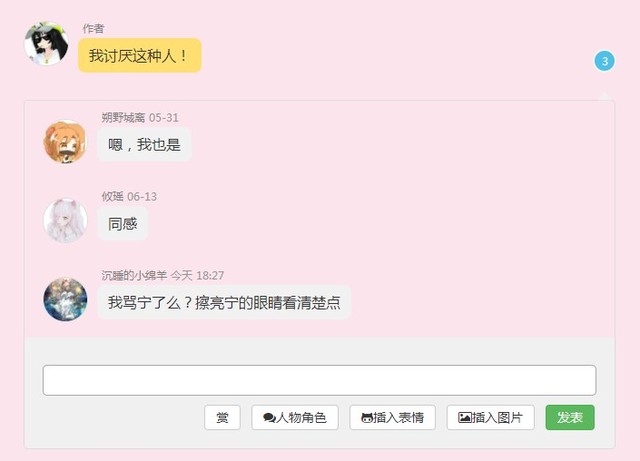
Task: Click the username 朔野城离
Action: click(x=123, y=118)
